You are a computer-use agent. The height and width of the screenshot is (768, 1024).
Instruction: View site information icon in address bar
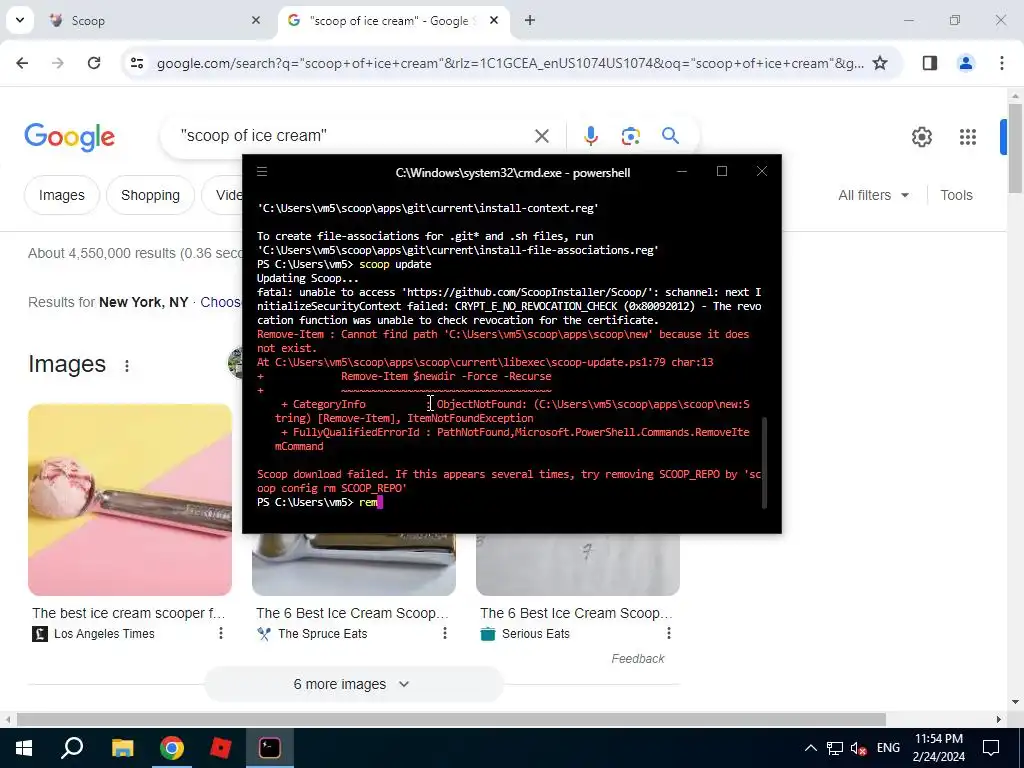coord(137,63)
